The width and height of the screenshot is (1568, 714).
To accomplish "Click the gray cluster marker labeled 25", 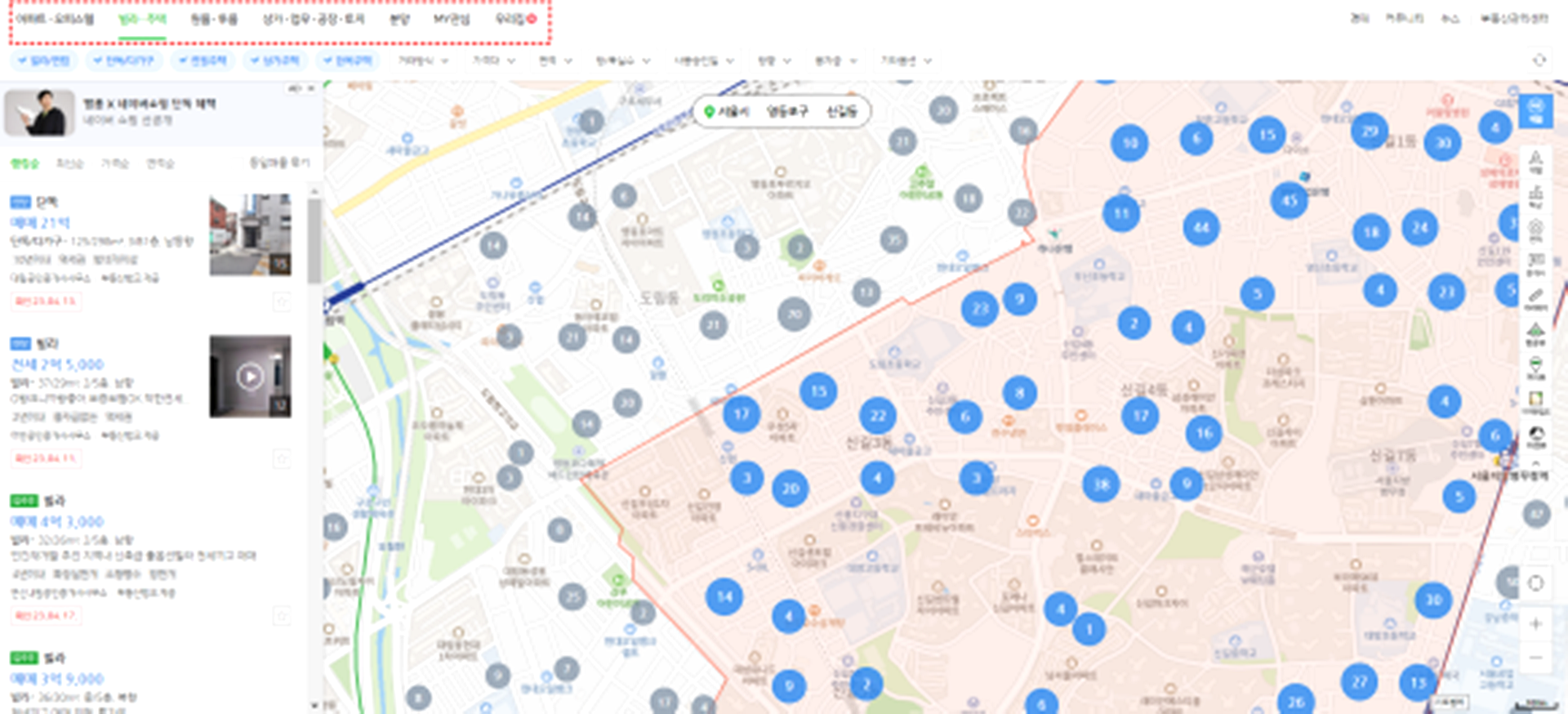I will coord(573,596).
